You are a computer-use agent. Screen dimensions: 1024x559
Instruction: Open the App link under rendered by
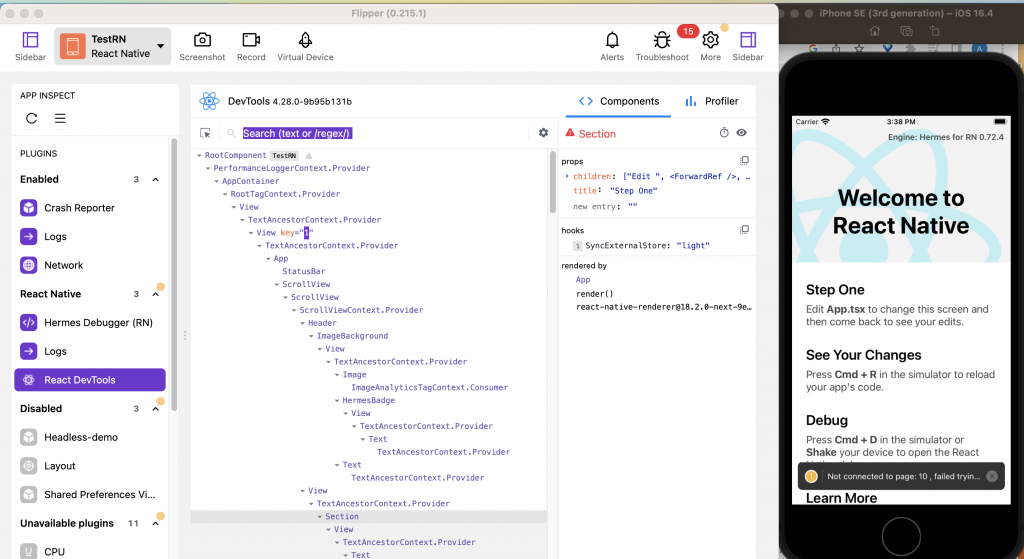[583, 280]
